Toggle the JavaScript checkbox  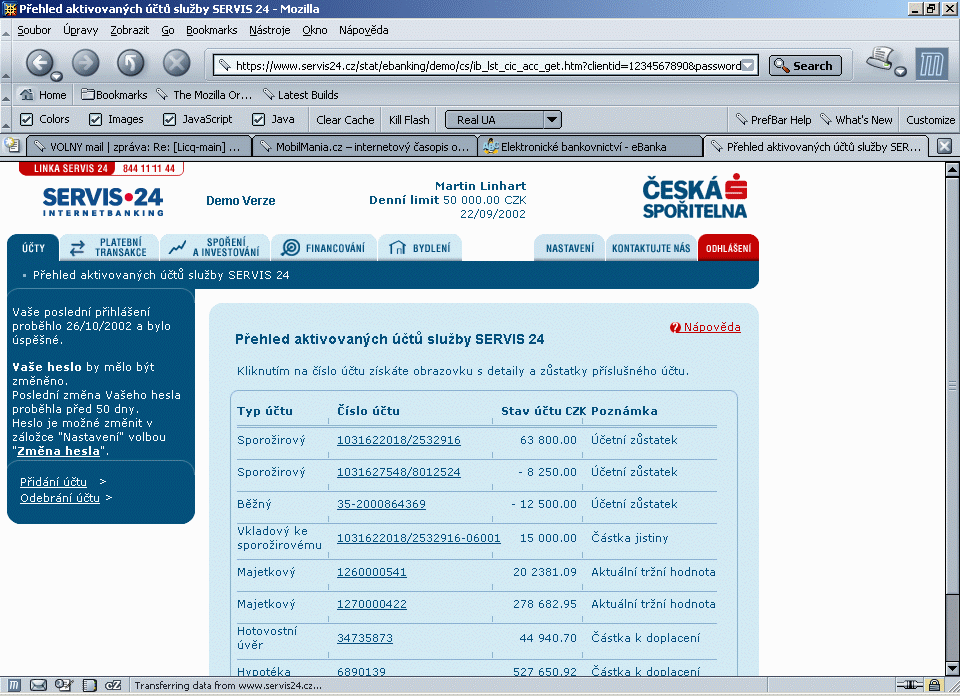170,119
